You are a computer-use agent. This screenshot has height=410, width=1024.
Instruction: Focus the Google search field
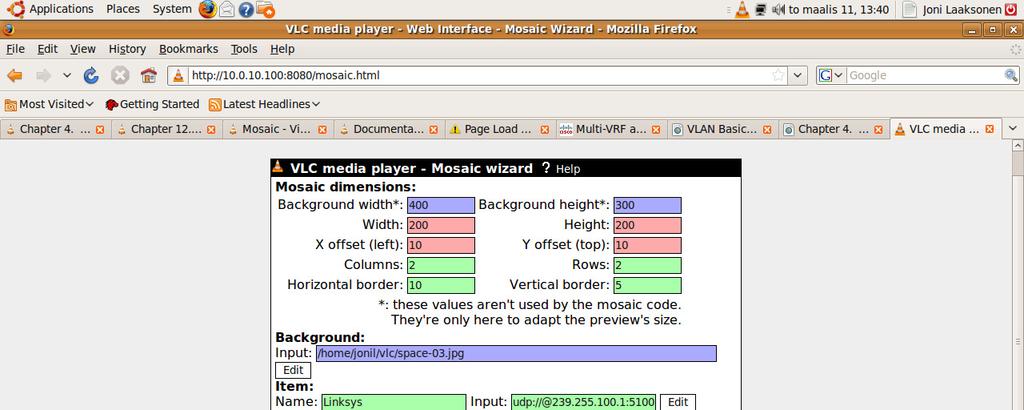[924, 75]
